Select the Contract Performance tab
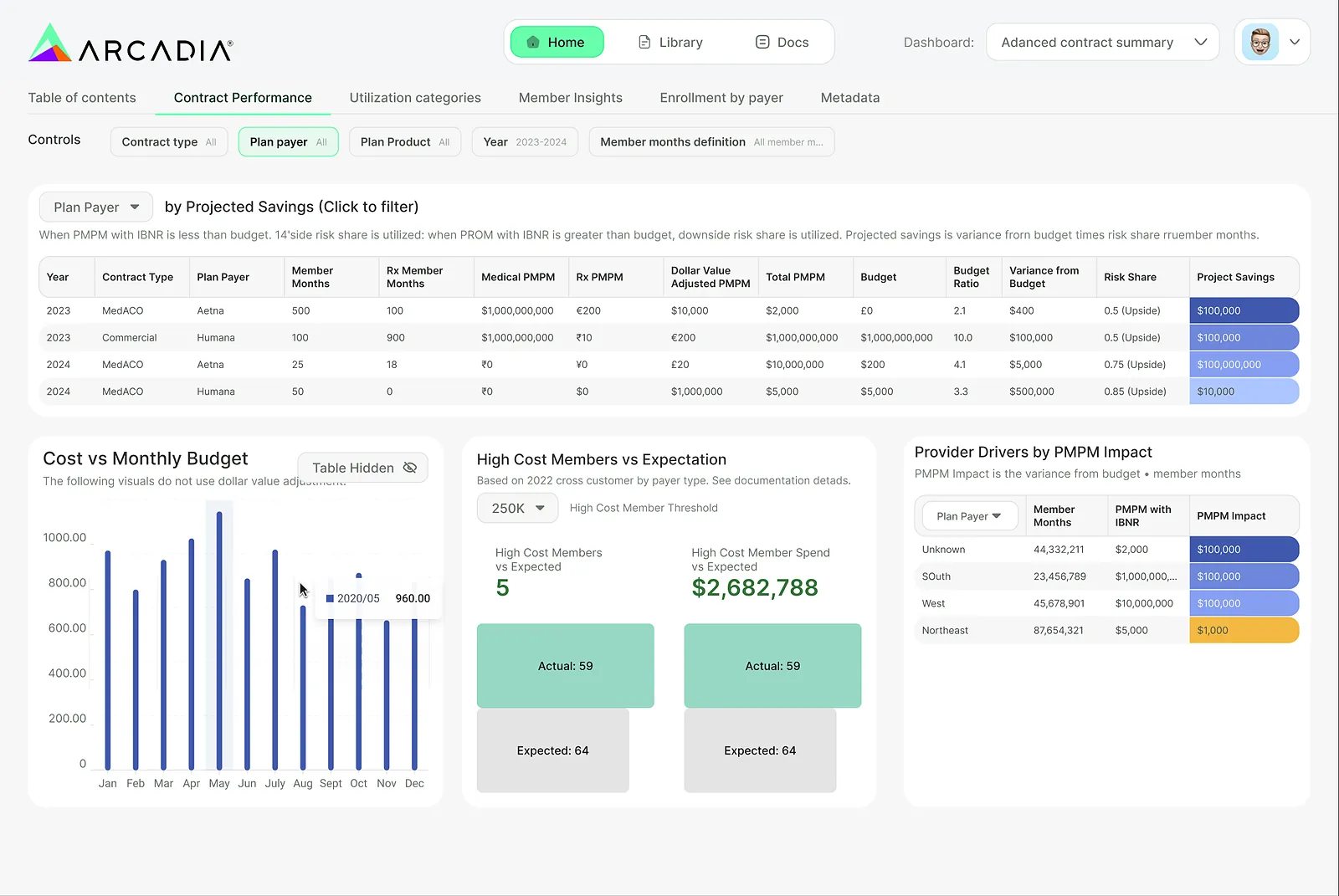Image resolution: width=1339 pixels, height=896 pixels. point(243,98)
